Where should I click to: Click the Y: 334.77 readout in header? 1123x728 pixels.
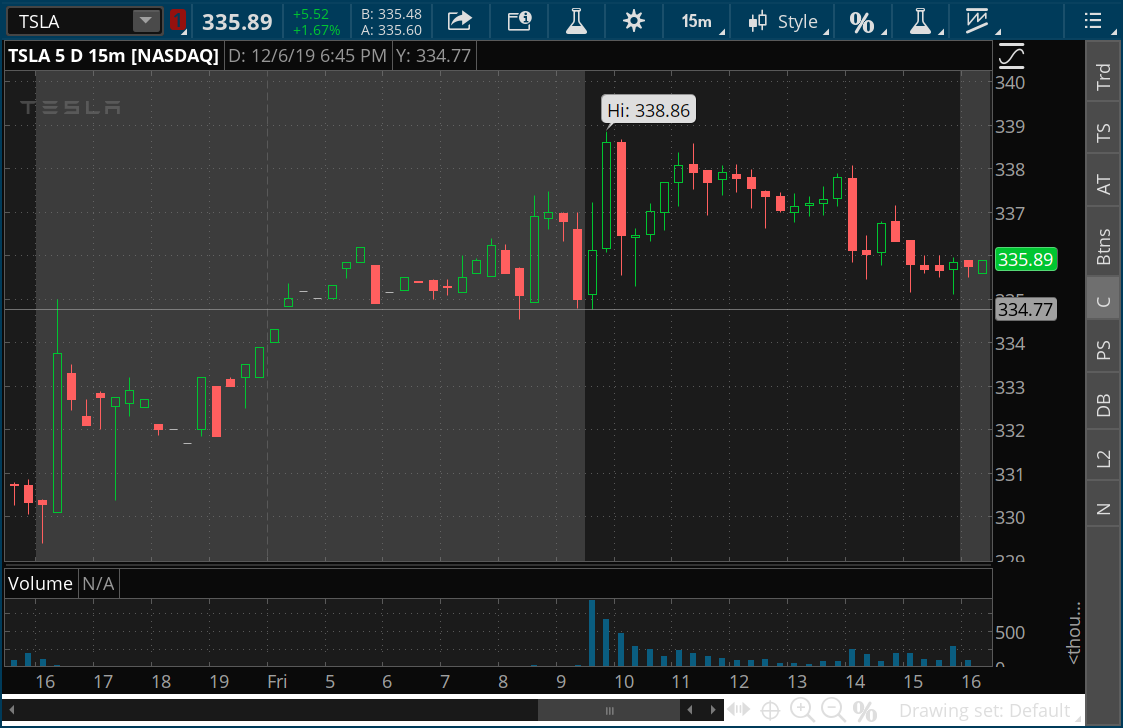[433, 56]
